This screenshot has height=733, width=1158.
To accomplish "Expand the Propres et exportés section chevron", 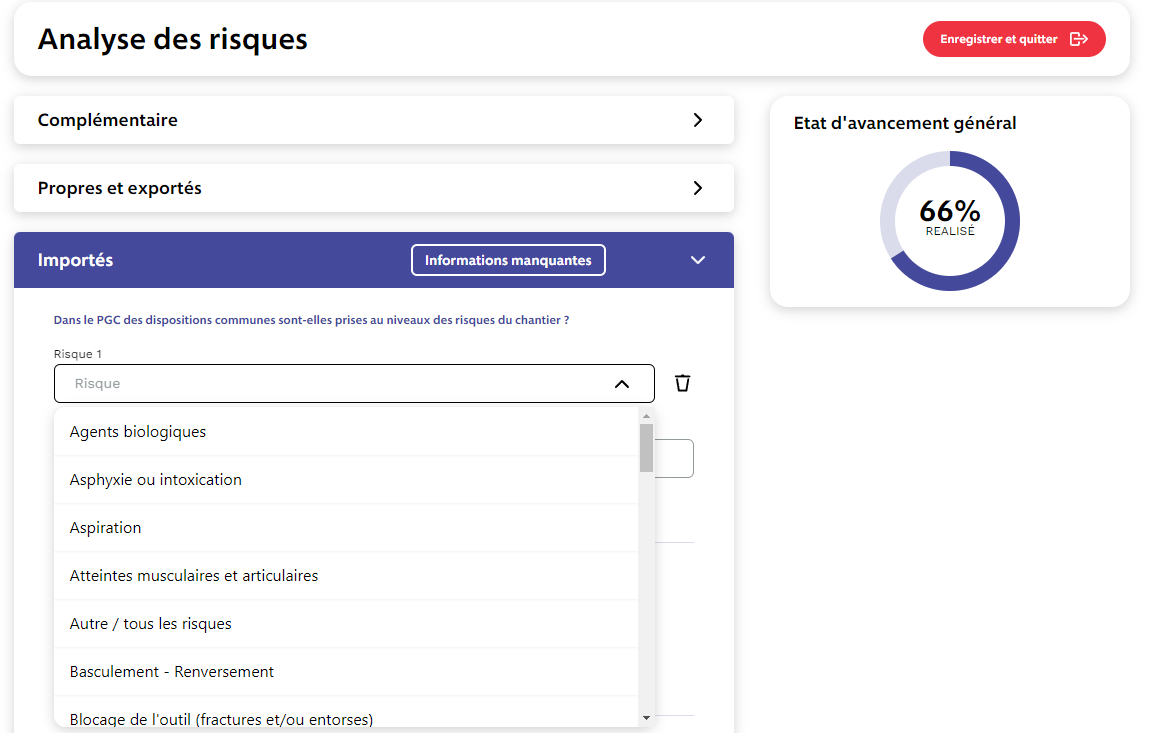I will (698, 188).
